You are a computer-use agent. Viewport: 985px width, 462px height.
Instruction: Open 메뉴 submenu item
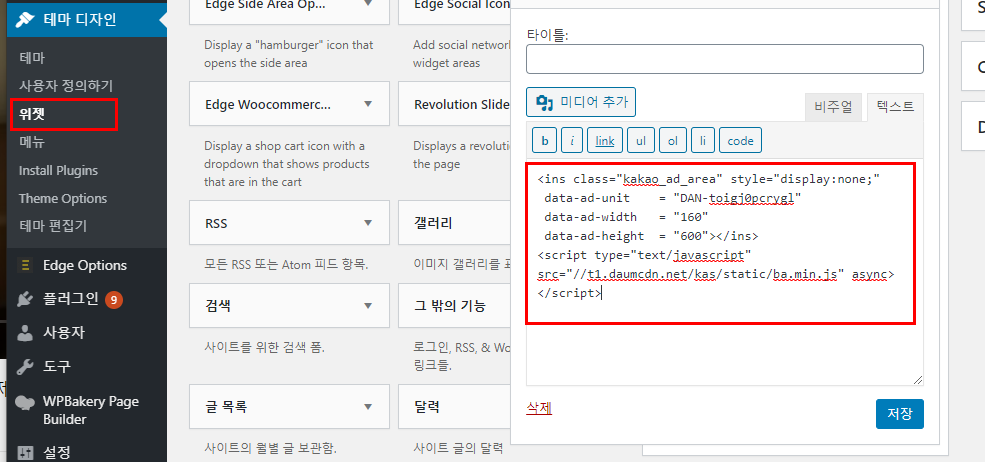[32, 142]
